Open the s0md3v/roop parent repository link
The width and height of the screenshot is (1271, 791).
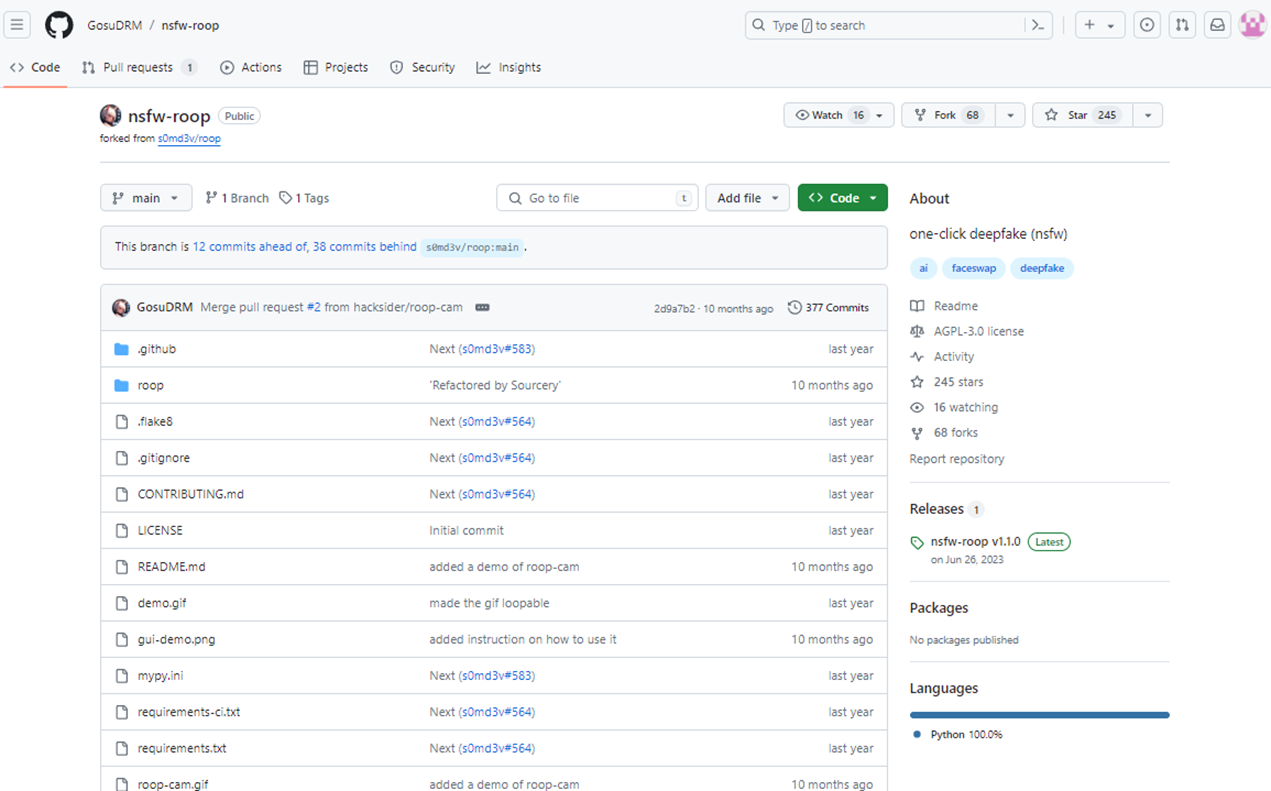point(189,139)
